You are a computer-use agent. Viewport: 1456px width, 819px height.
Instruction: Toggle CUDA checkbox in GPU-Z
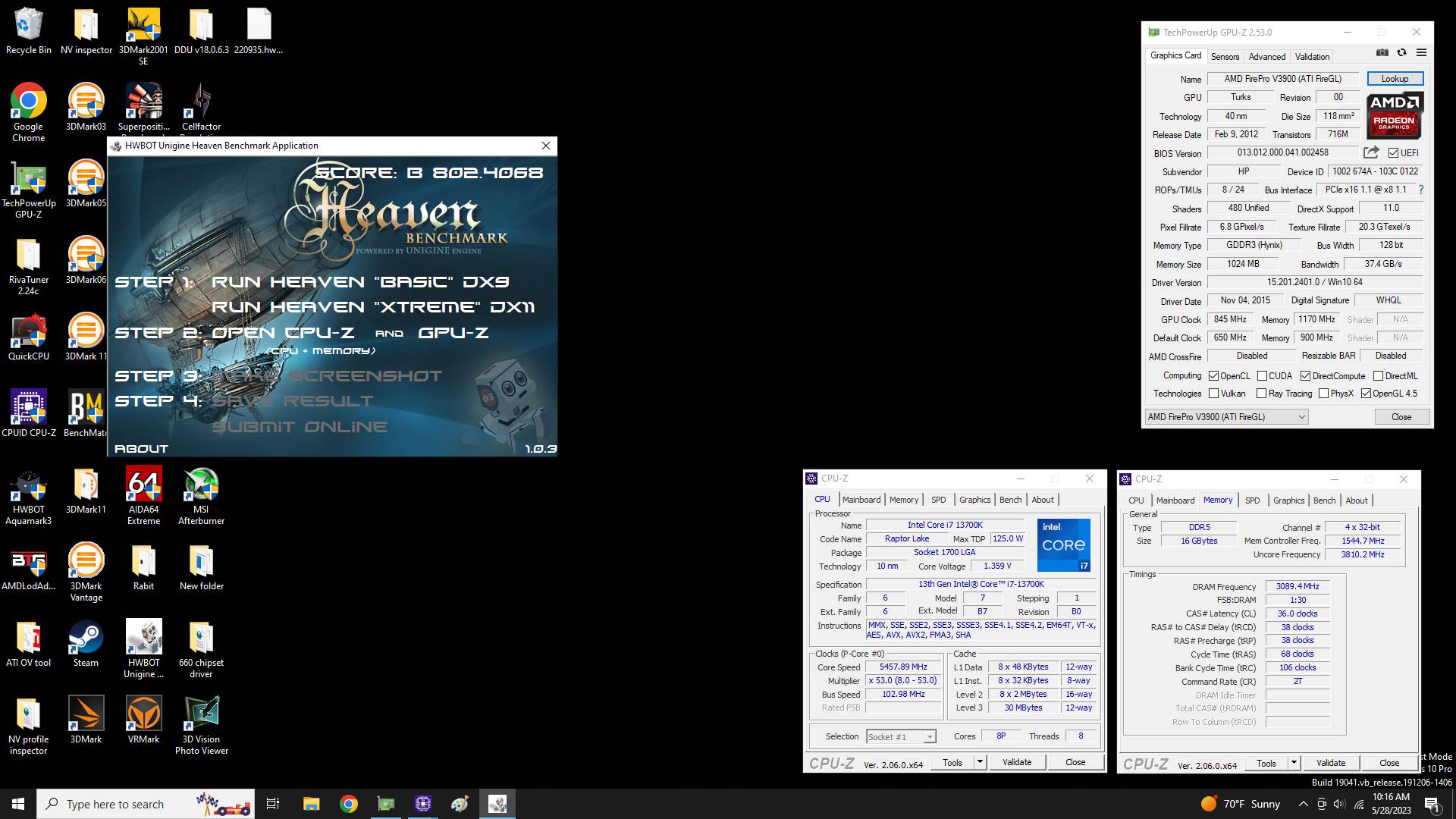[1262, 376]
